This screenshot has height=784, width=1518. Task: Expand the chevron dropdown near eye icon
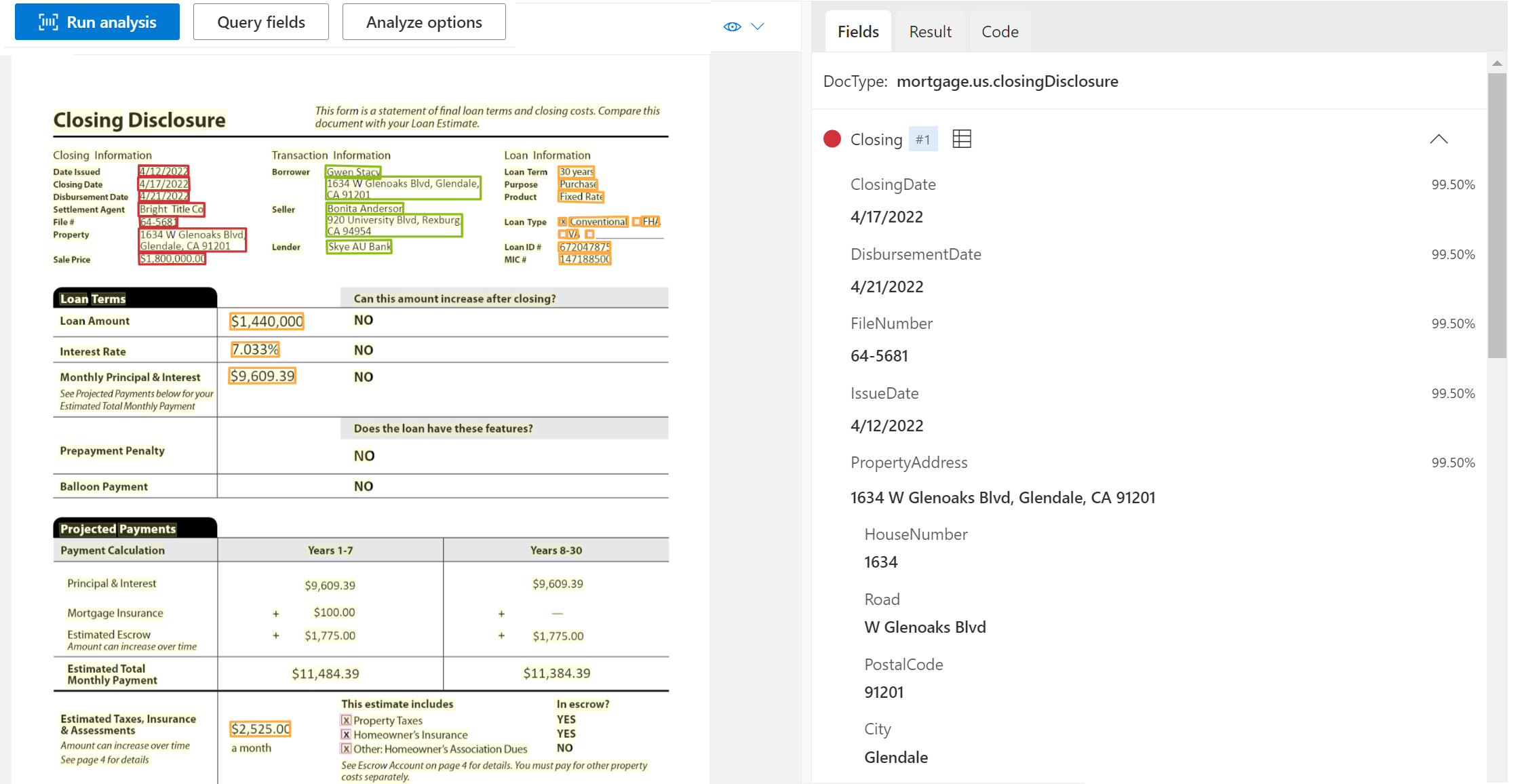[x=757, y=25]
